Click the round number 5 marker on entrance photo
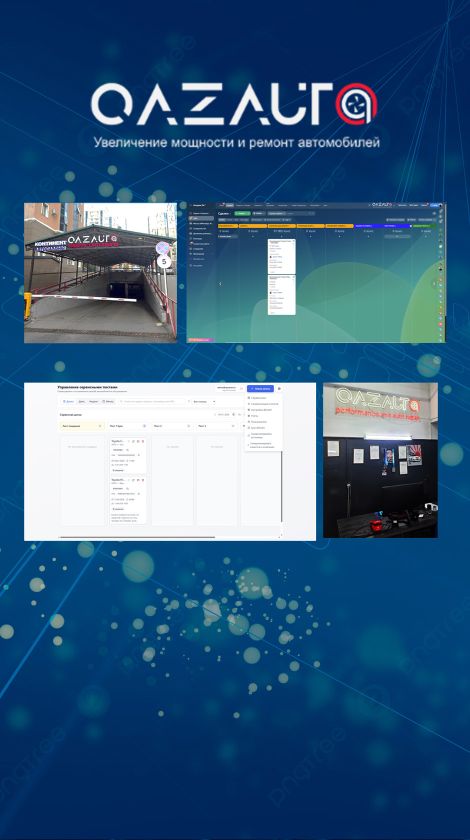This screenshot has width=470, height=840. pyautogui.click(x=163, y=262)
